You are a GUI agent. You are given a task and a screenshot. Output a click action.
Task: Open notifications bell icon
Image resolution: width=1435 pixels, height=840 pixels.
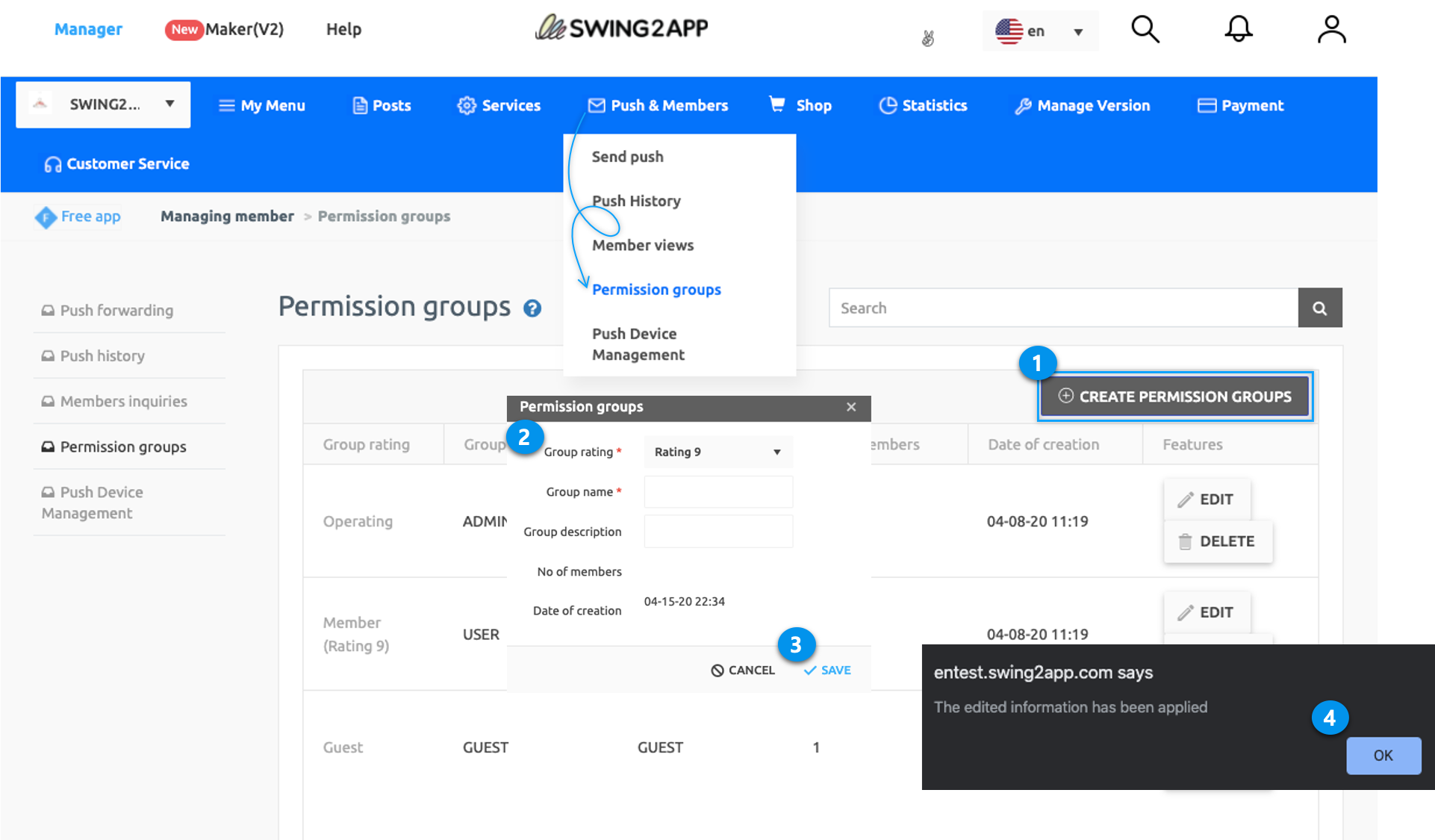(1238, 30)
